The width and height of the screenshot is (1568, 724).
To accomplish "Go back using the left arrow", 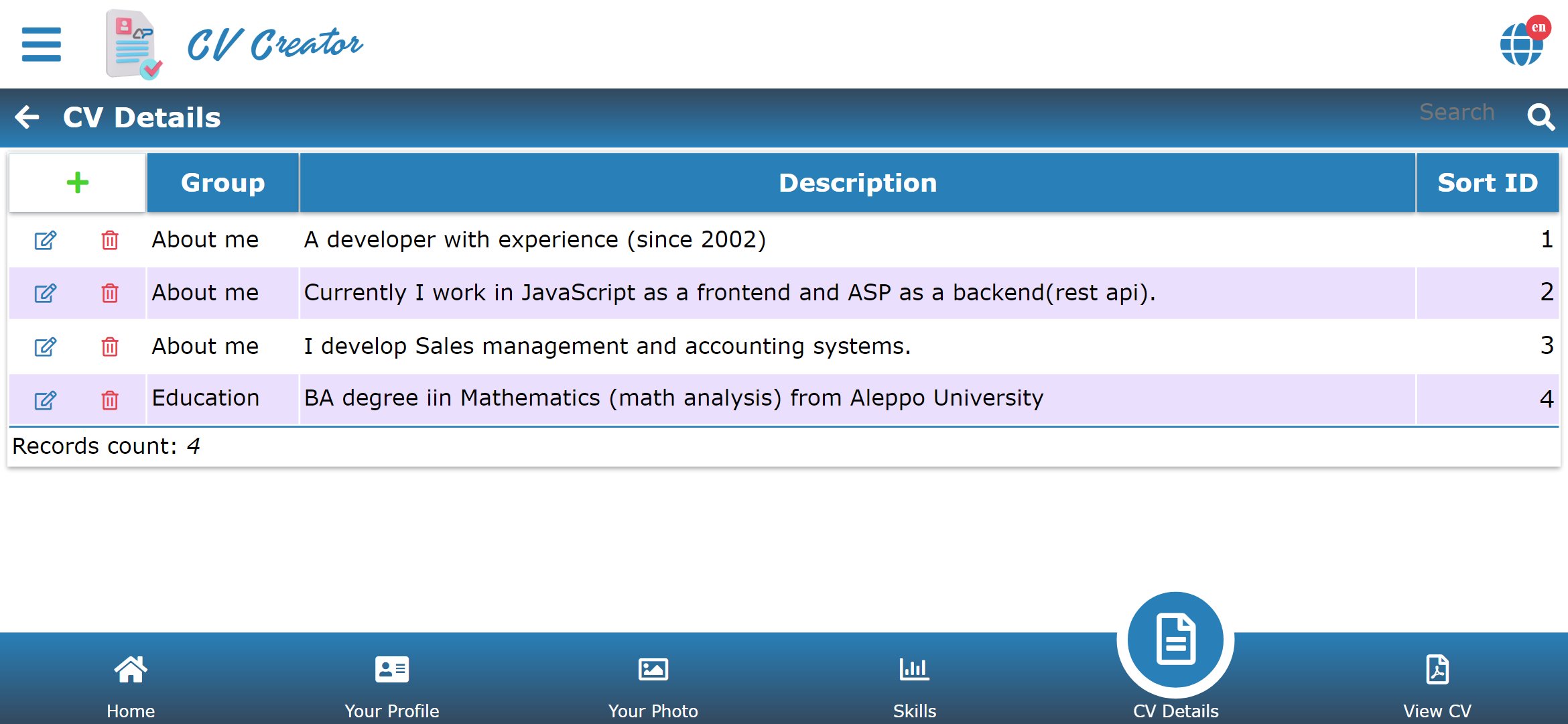I will (27, 117).
